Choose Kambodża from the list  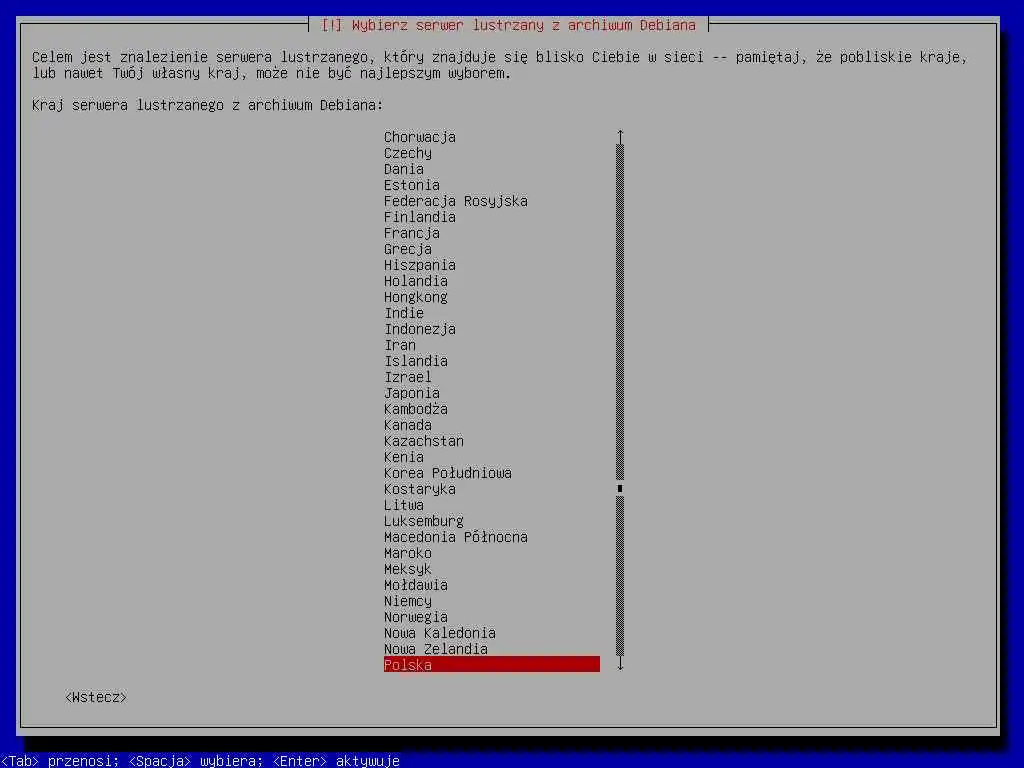[415, 409]
